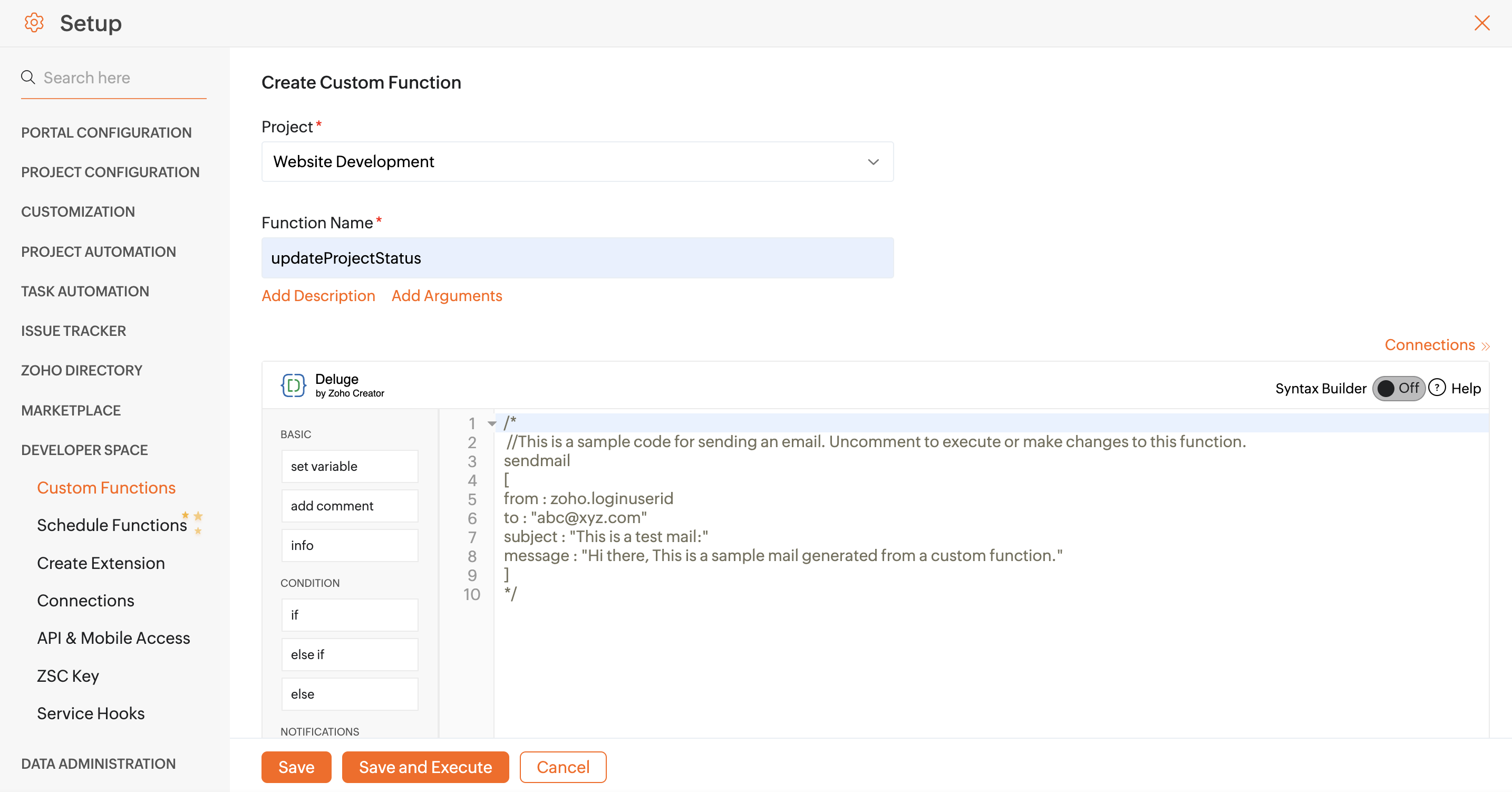Close the Setup panel with X
This screenshot has height=792, width=1512.
point(1481,23)
